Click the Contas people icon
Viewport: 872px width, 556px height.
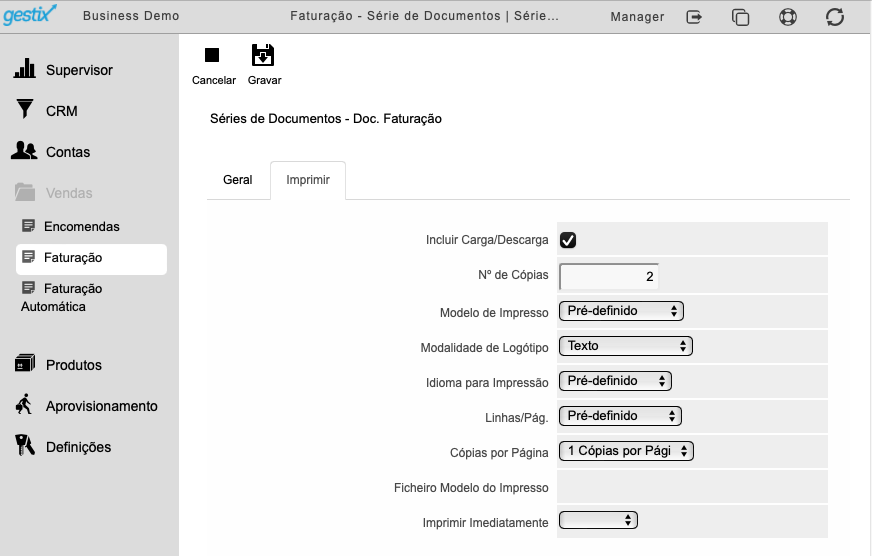pos(24,150)
